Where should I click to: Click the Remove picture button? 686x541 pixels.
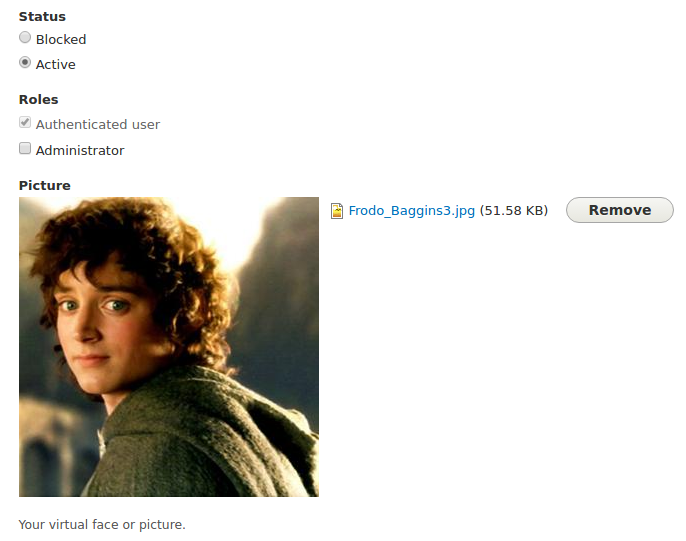[x=620, y=210]
